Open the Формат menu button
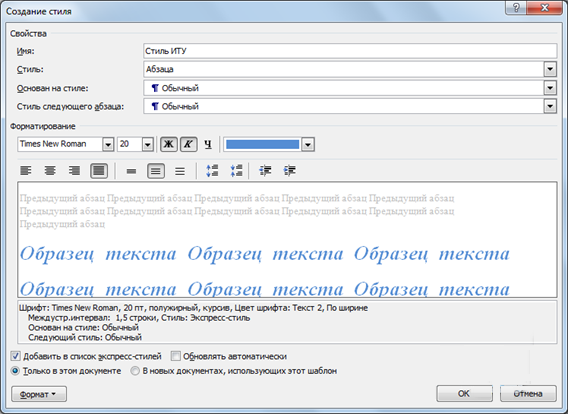The width and height of the screenshot is (571, 416). 39,395
